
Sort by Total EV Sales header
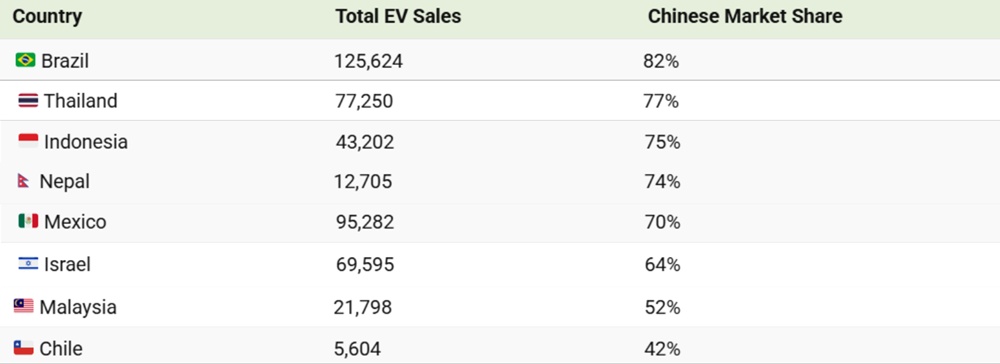point(398,17)
